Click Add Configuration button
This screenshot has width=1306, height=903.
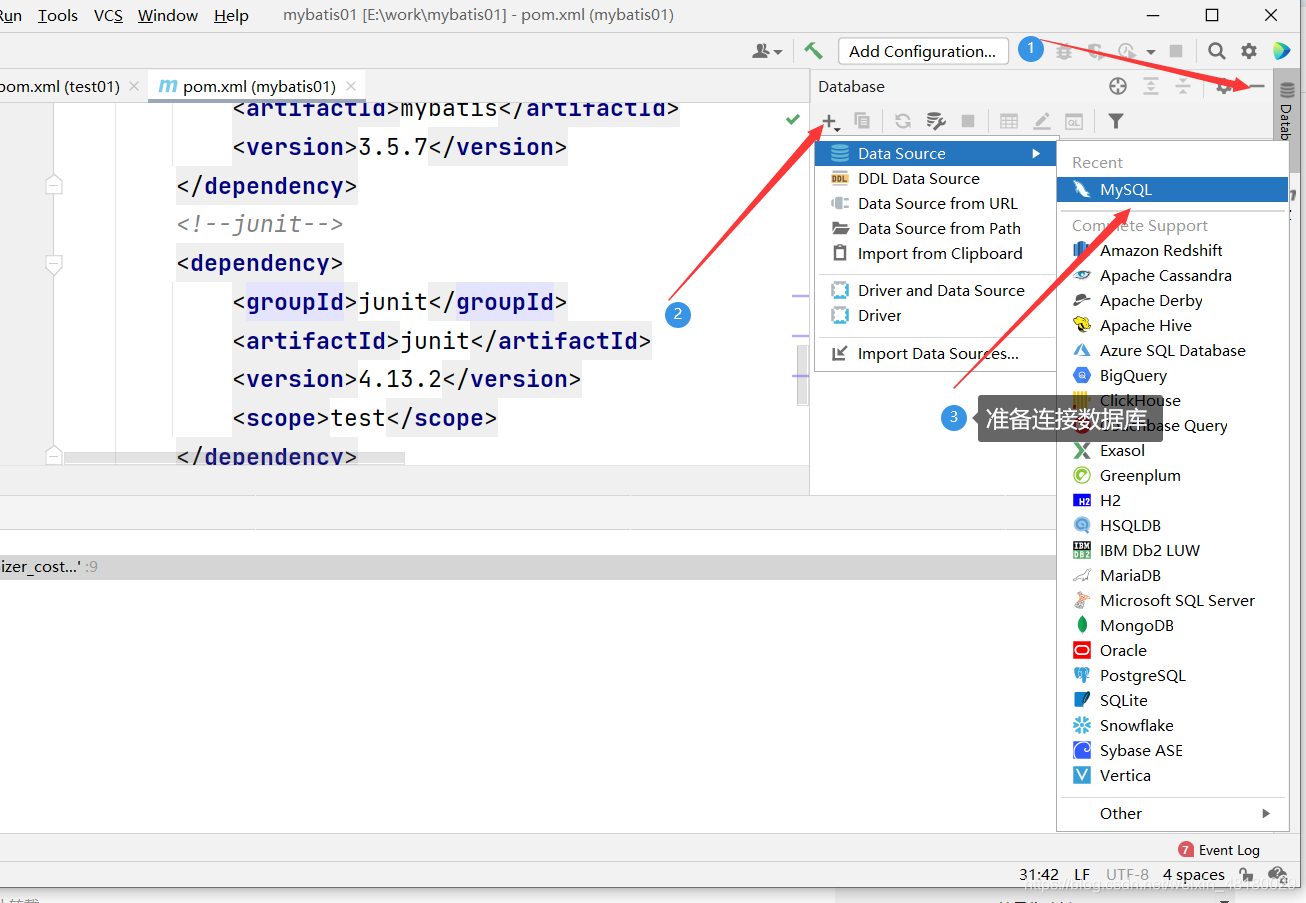pos(922,51)
